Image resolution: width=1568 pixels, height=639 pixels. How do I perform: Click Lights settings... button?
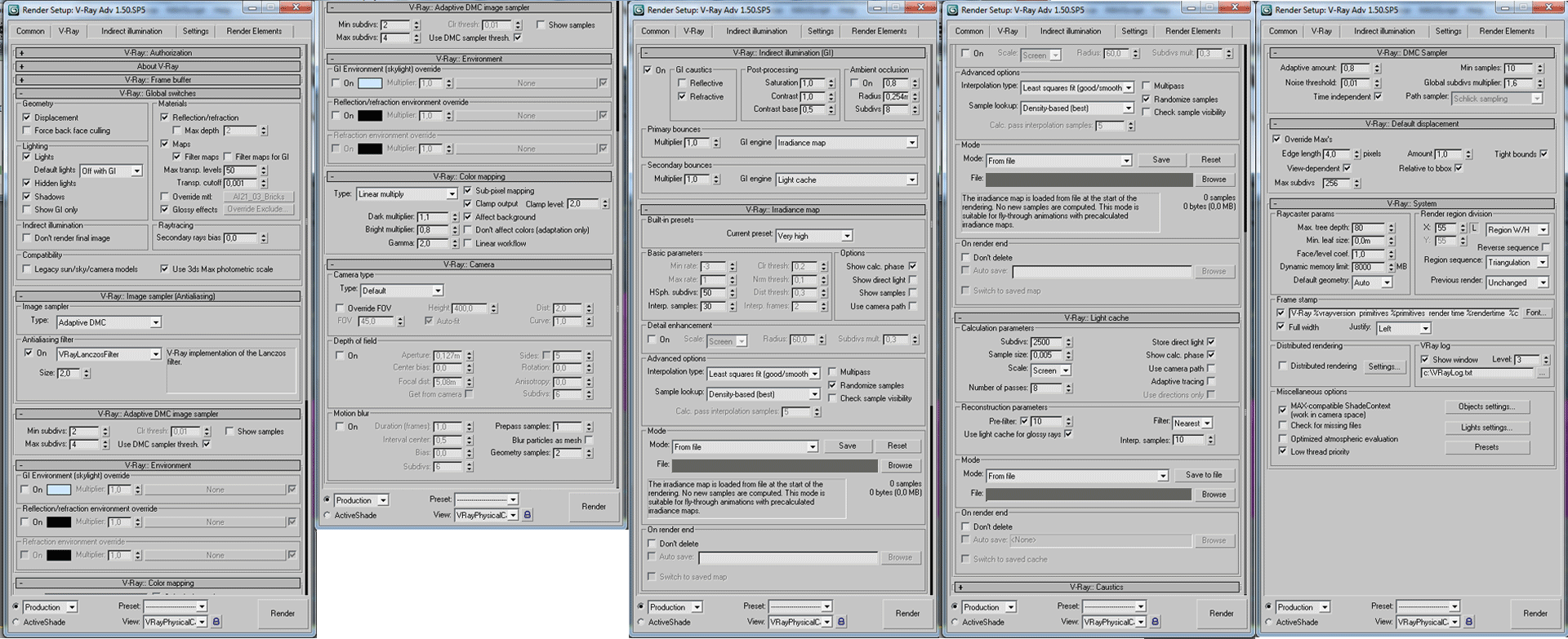(x=1486, y=428)
